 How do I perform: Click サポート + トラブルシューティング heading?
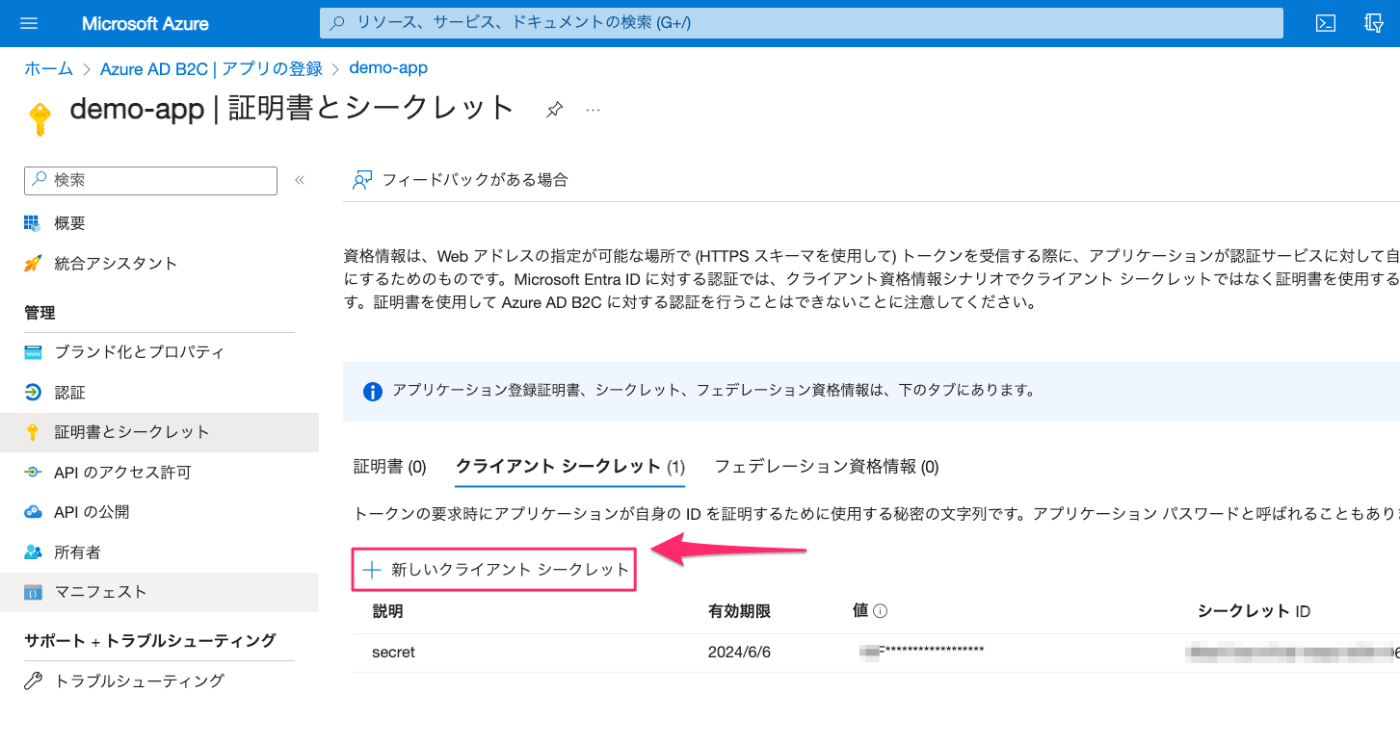150,640
